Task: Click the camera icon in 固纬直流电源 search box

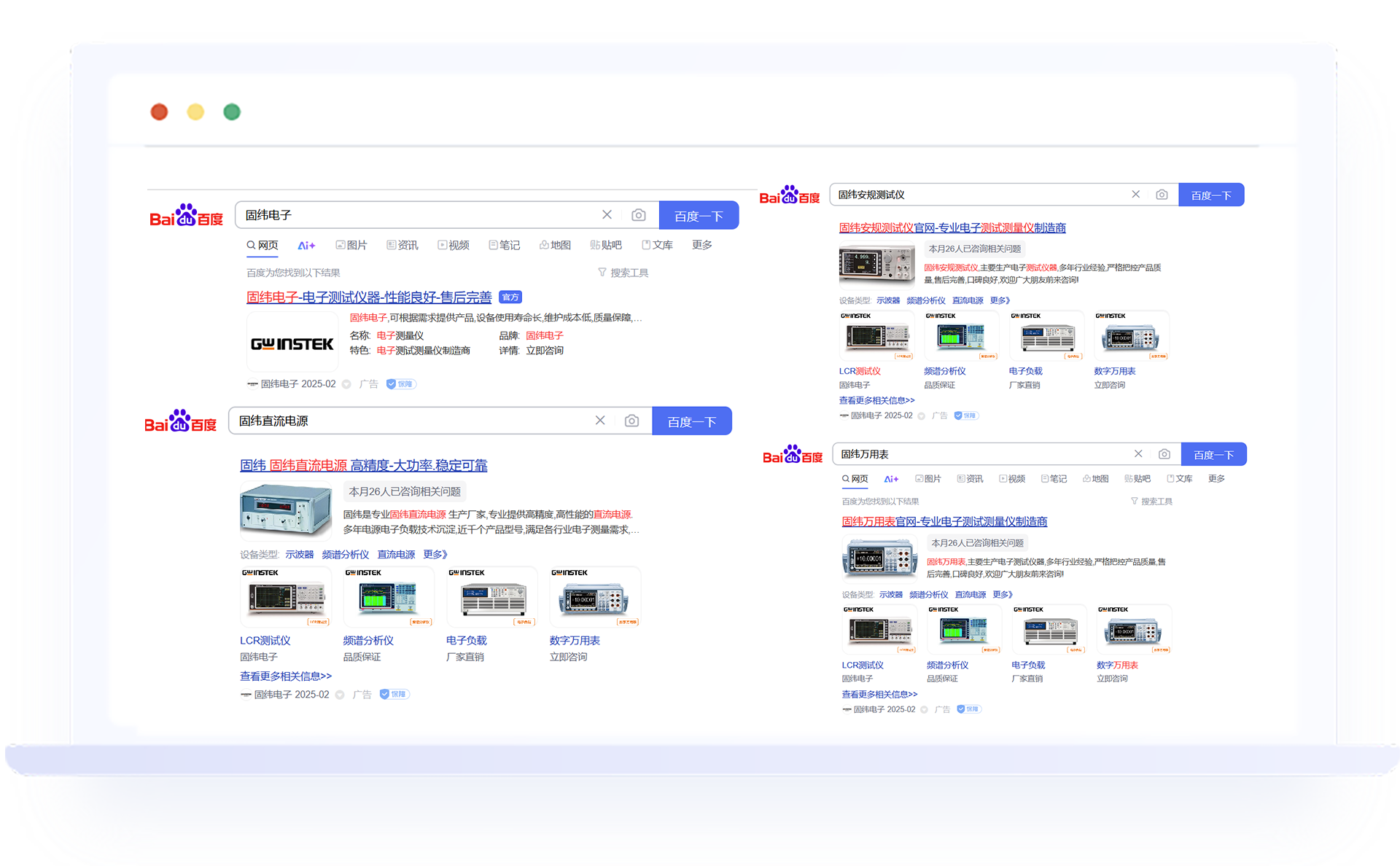Action: coord(631,421)
